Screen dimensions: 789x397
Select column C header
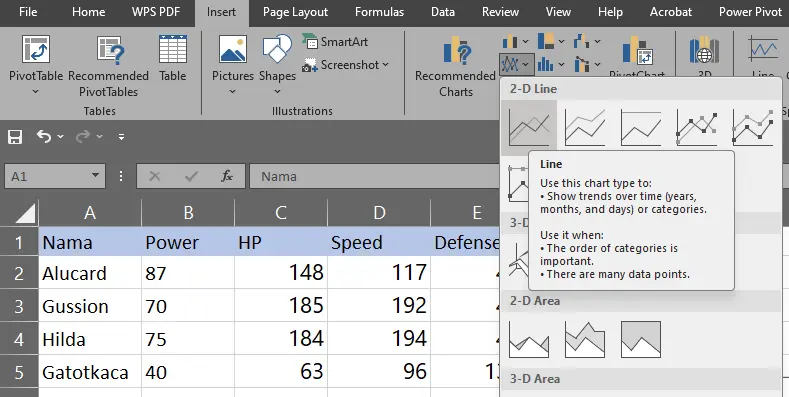pos(281,213)
